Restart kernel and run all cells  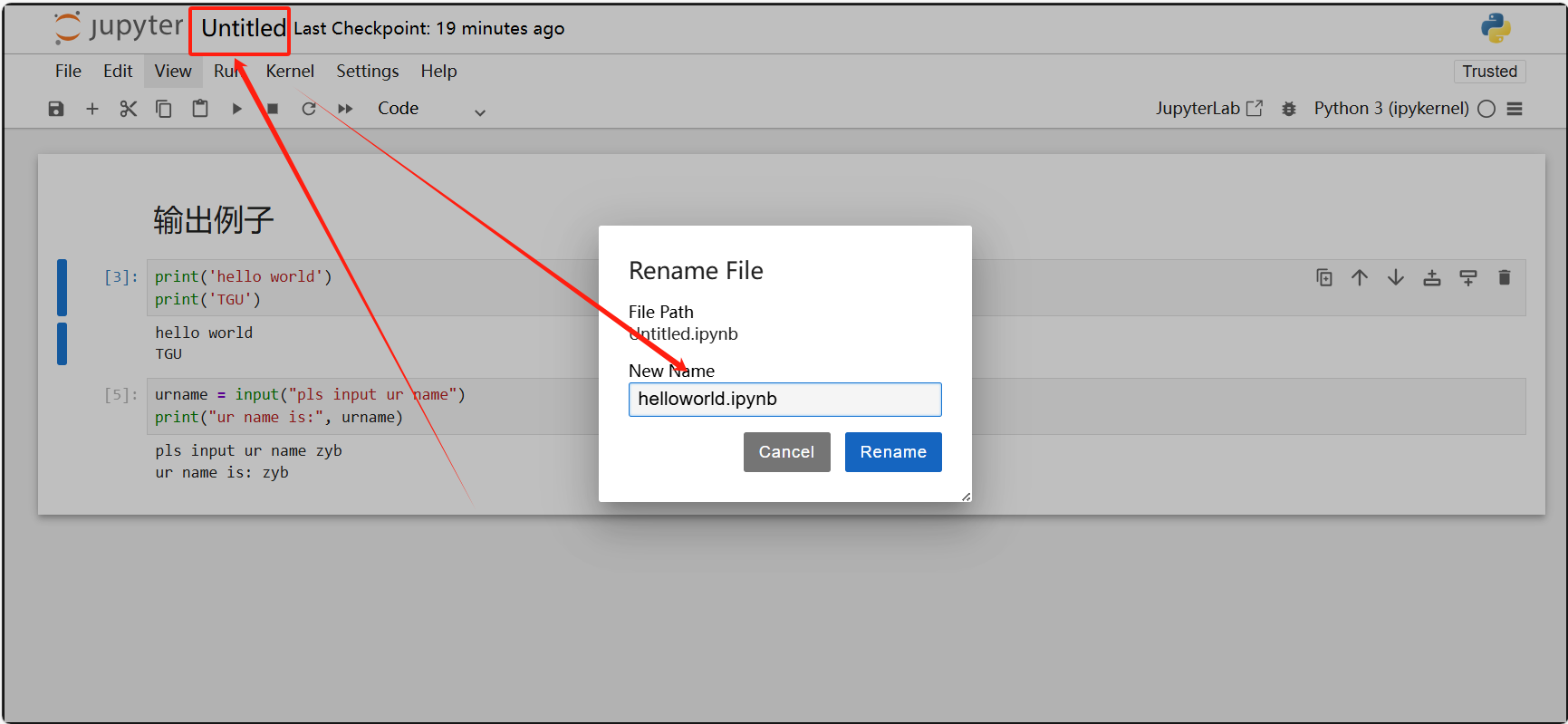point(345,109)
